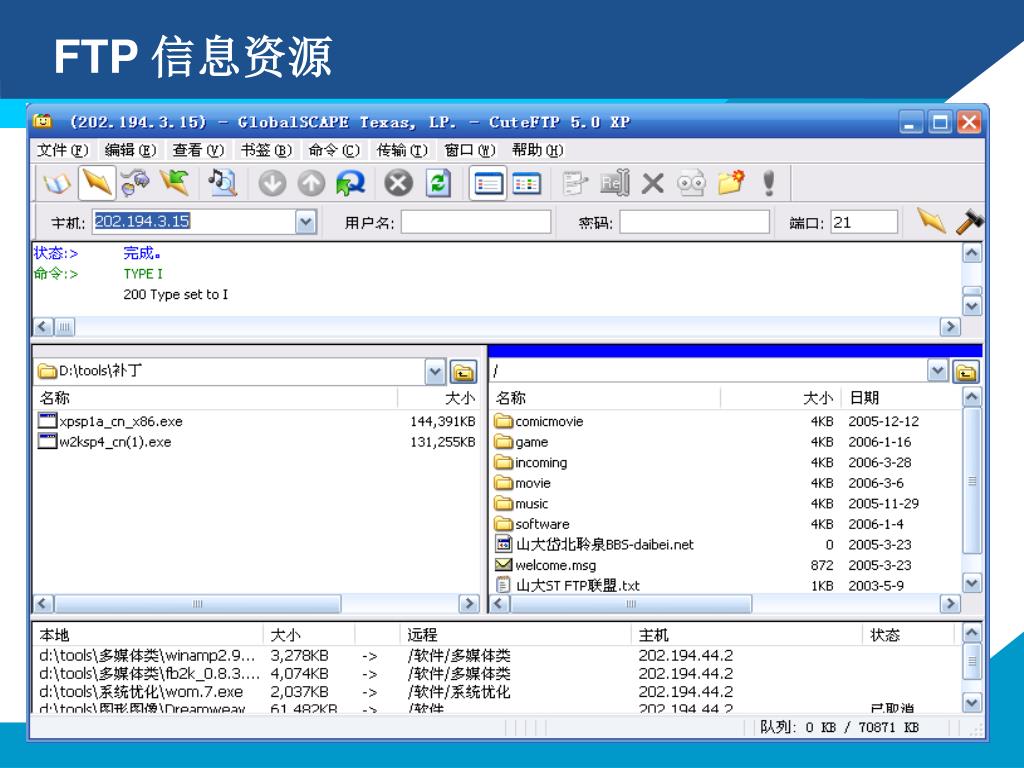
Task: Click the gray upload arrow icon
Action: pos(311,184)
